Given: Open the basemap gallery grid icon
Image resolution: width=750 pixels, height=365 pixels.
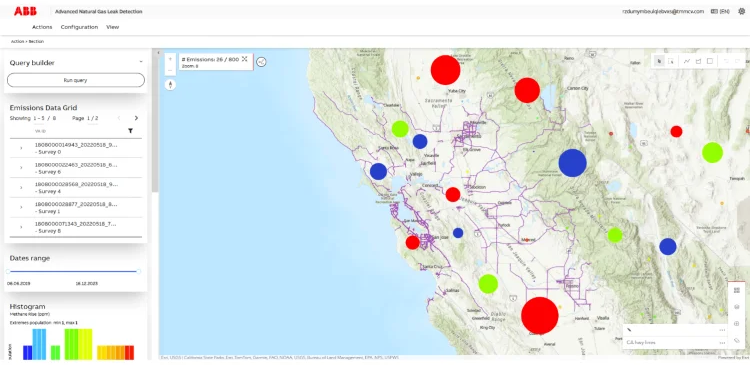Looking at the screenshot, I should click(x=737, y=290).
